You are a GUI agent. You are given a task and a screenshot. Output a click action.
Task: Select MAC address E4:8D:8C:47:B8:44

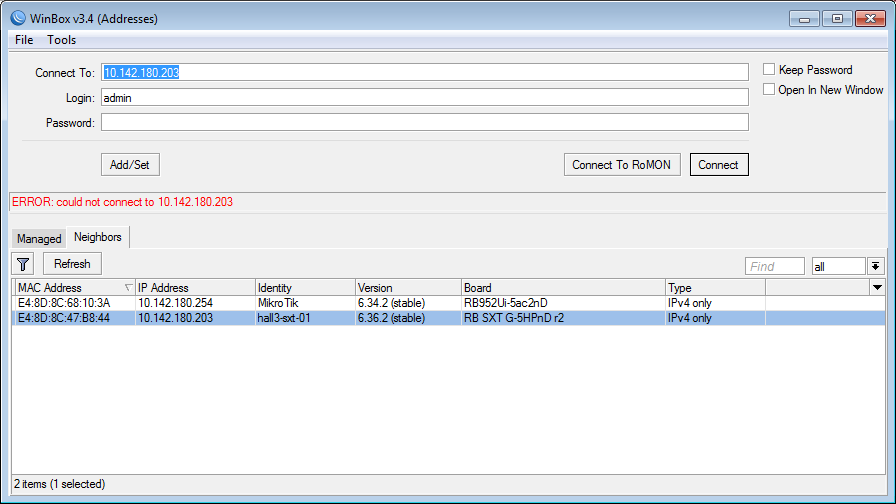point(64,318)
